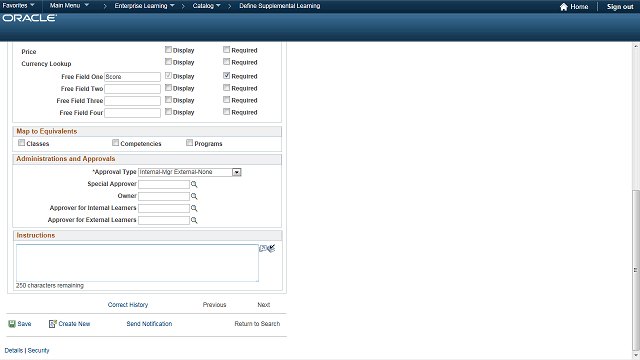Click the Free Field Two input
640x360 pixels.
click(x=132, y=89)
